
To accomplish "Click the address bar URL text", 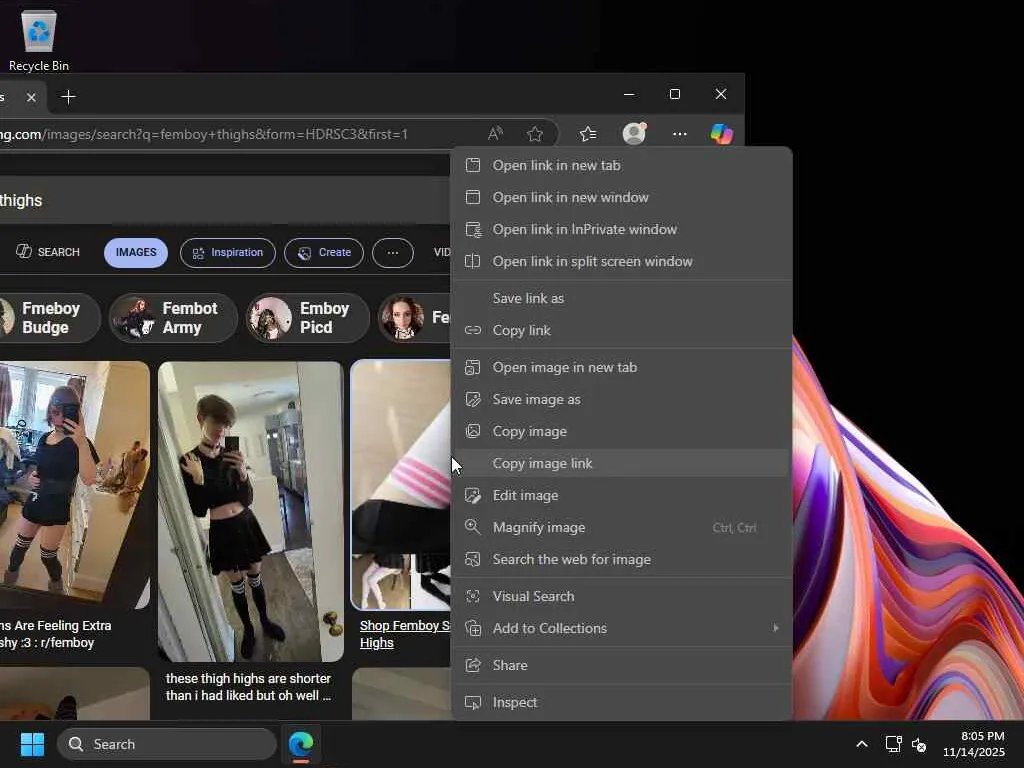I will [204, 135].
